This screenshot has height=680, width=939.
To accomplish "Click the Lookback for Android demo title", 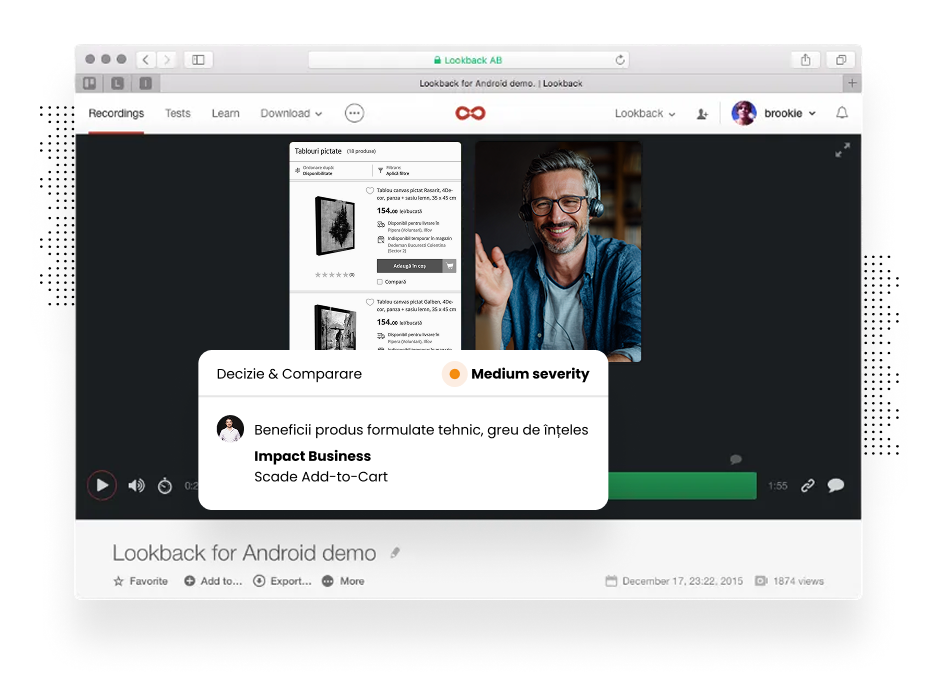I will (244, 553).
